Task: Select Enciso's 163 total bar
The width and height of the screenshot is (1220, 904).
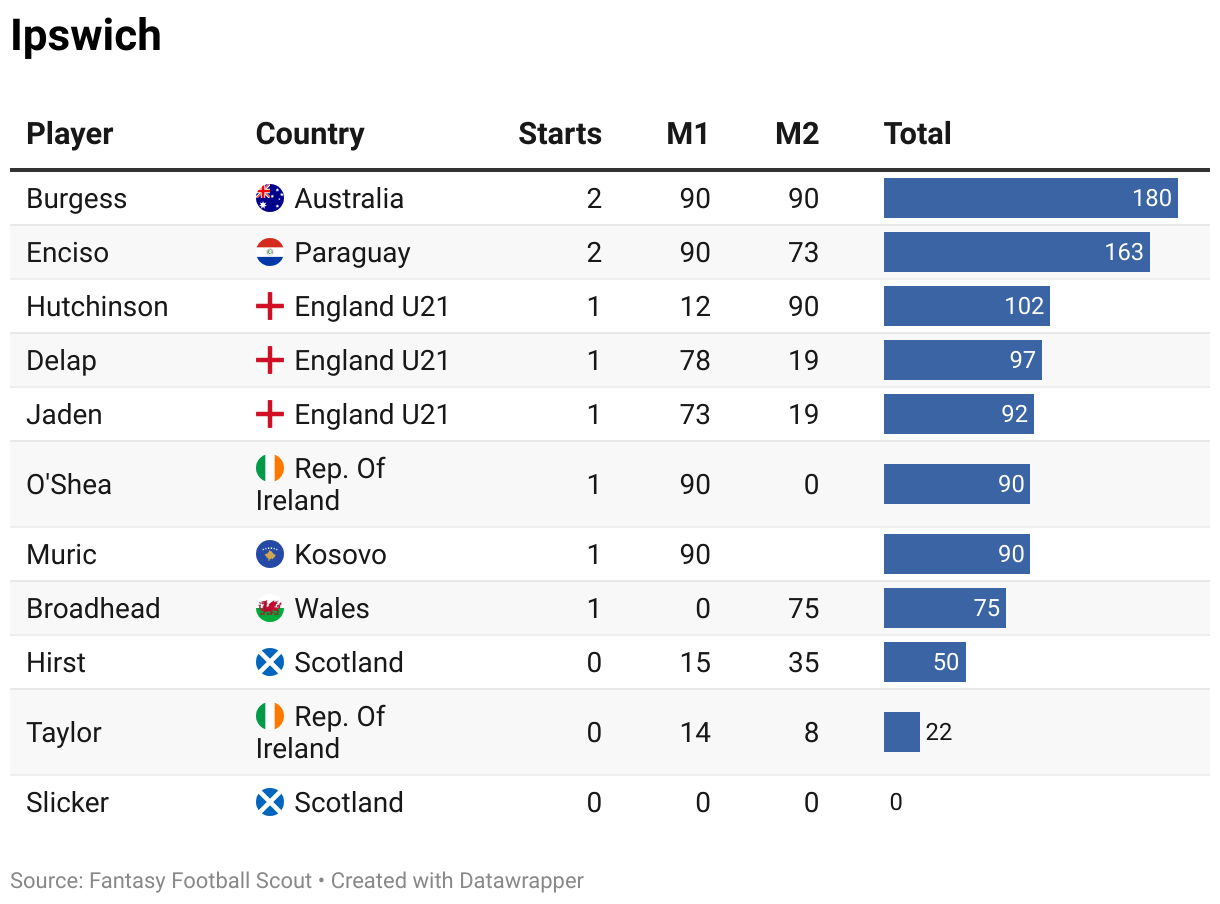Action: coord(1016,252)
